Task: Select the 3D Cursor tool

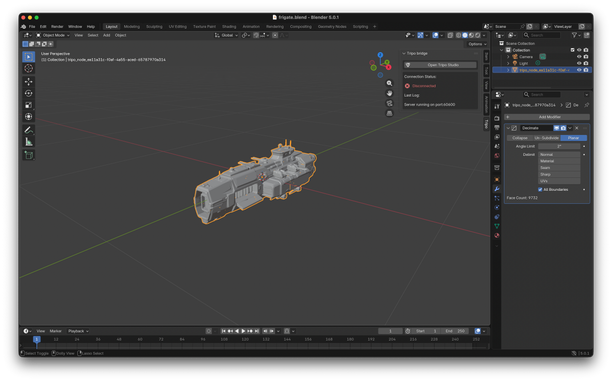Action: (x=28, y=68)
